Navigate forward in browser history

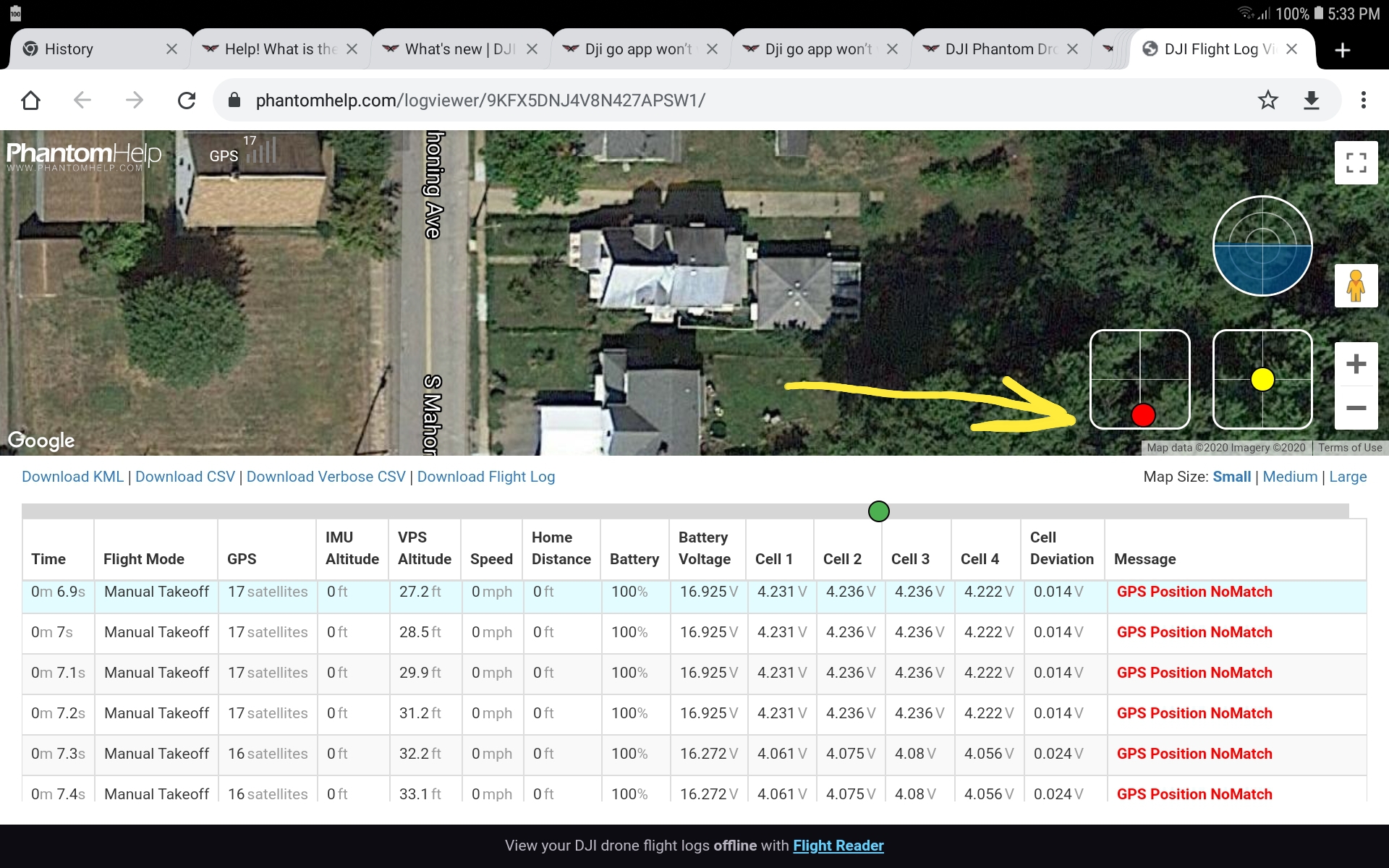135,100
